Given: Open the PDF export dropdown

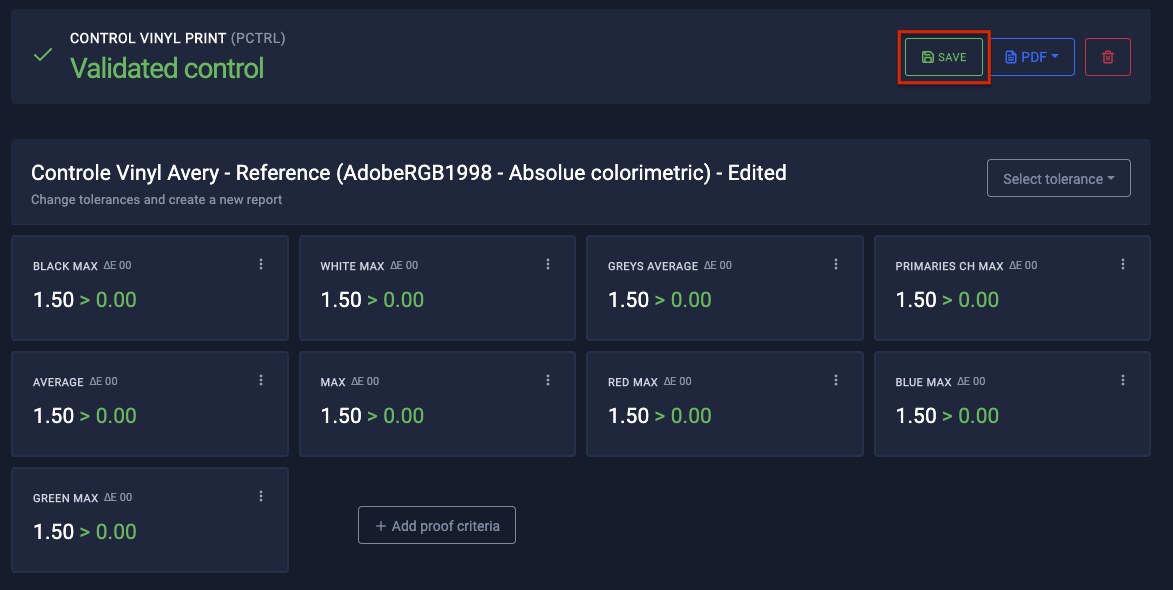Looking at the screenshot, I should (1032, 57).
